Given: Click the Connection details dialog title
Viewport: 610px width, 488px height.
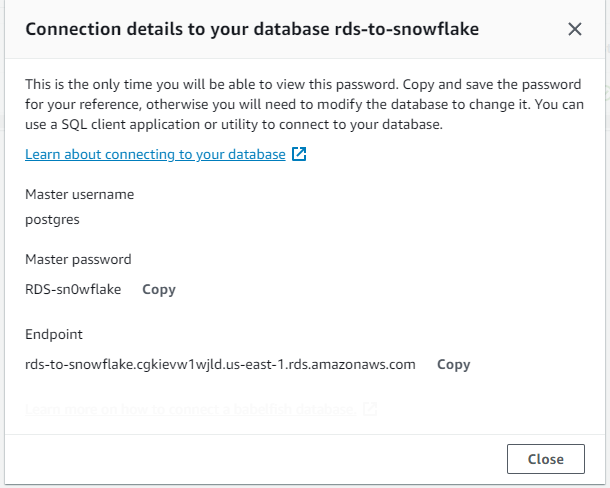Looking at the screenshot, I should [x=252, y=29].
